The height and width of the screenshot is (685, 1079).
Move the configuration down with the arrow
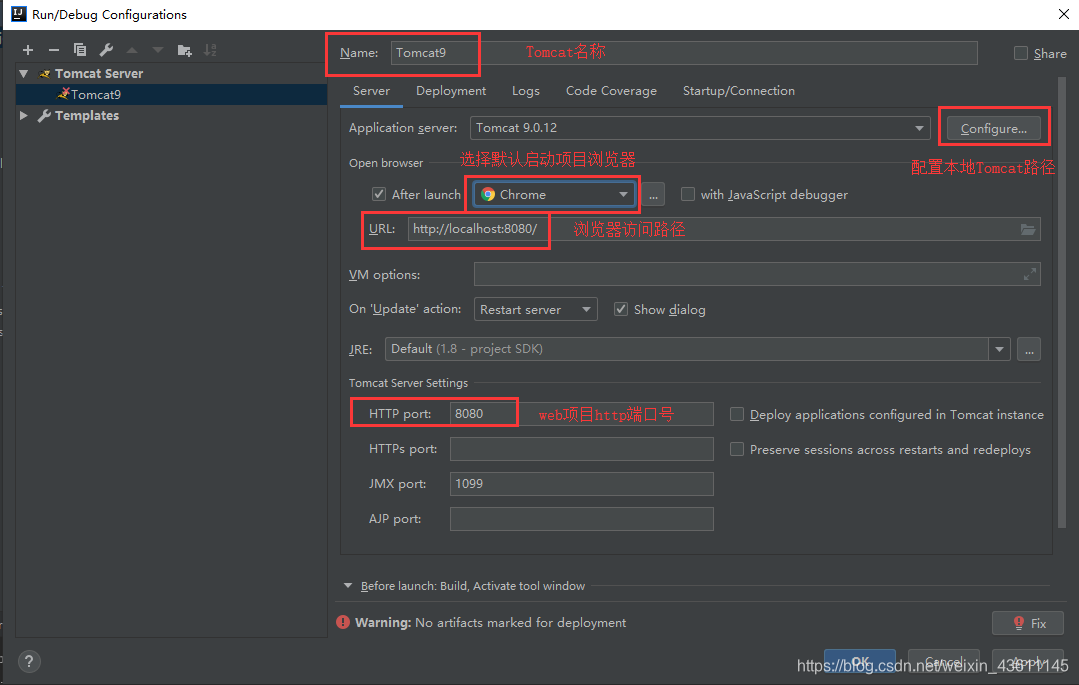tap(158, 50)
